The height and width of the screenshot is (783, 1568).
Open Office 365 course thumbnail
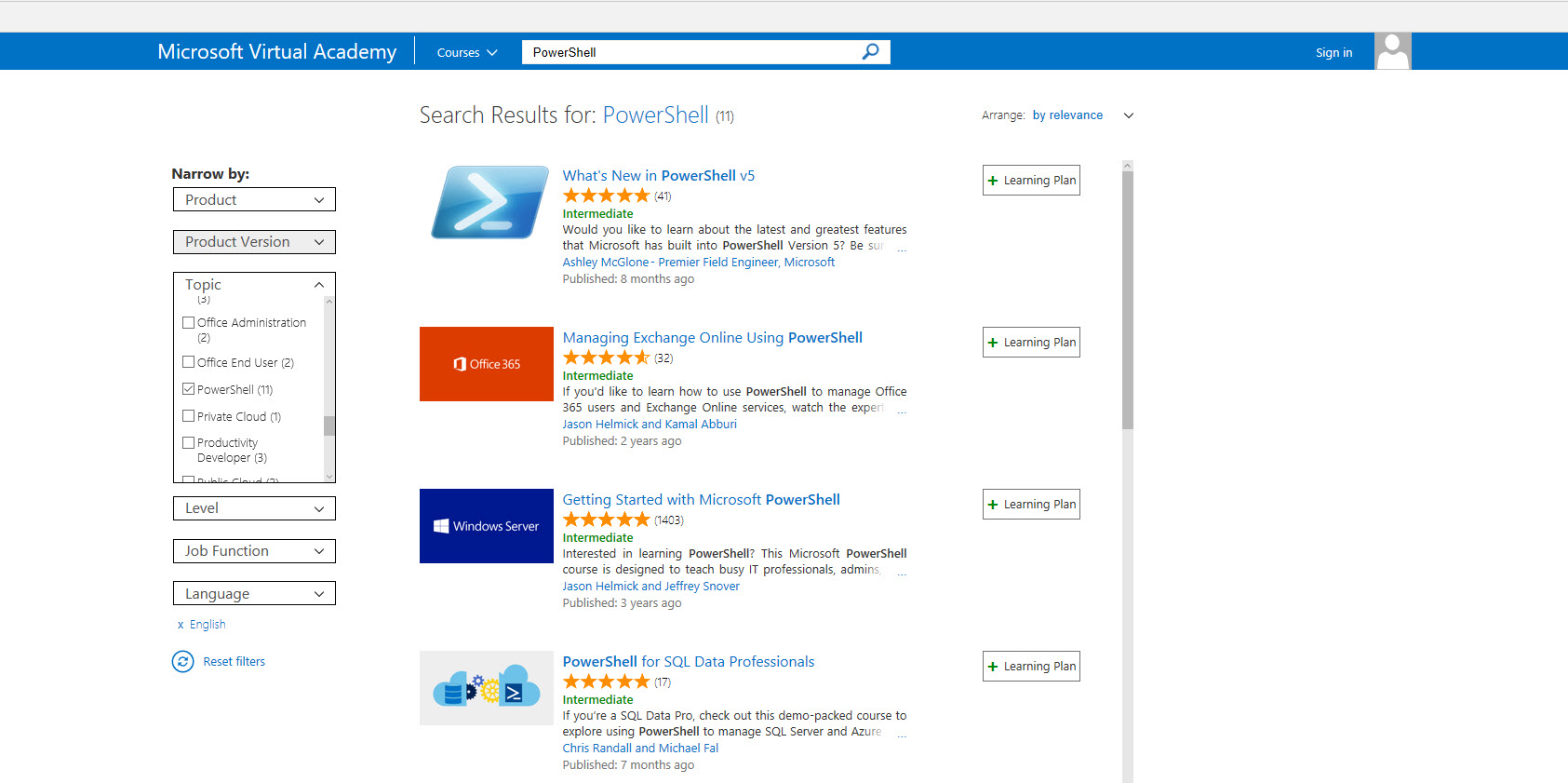pyautogui.click(x=487, y=364)
